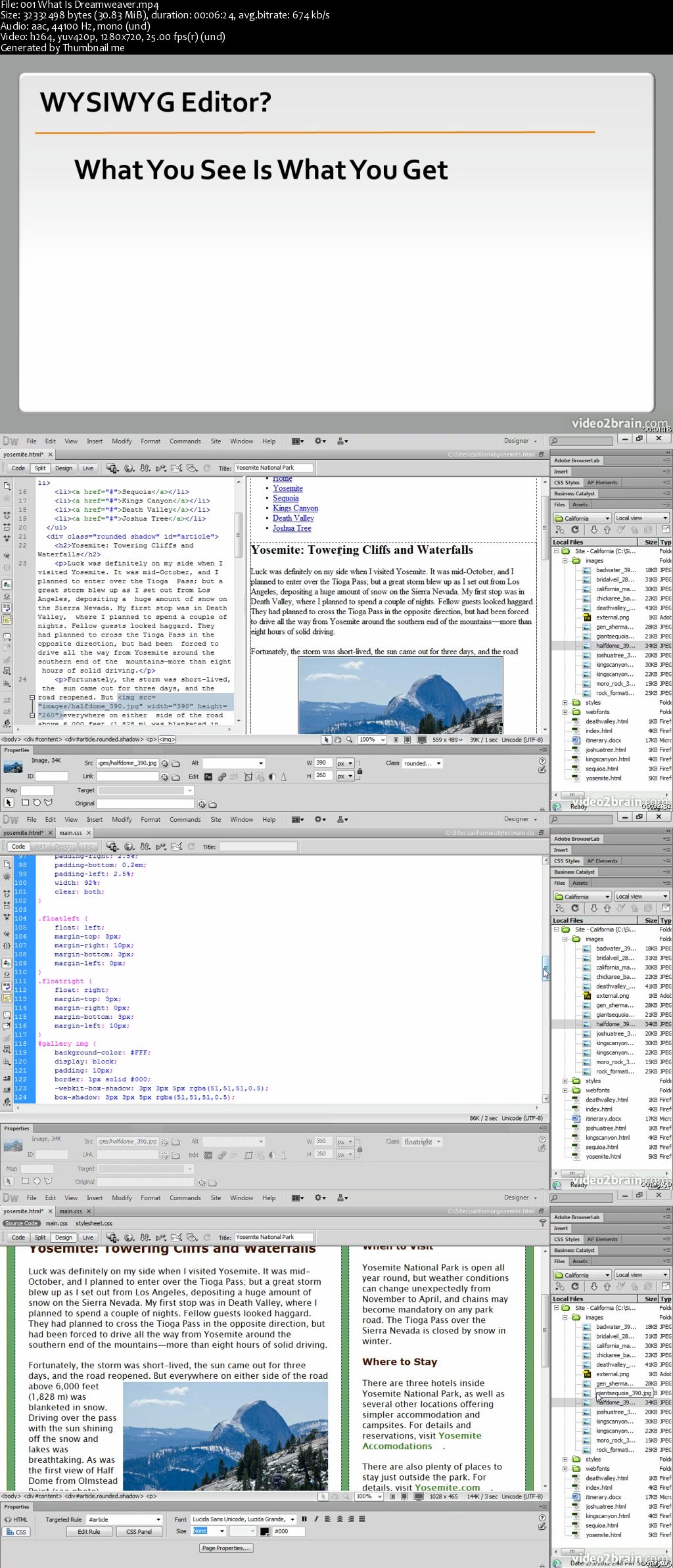Toggle Code view button in Design view frame
The image size is (673, 1568).
(x=18, y=1237)
